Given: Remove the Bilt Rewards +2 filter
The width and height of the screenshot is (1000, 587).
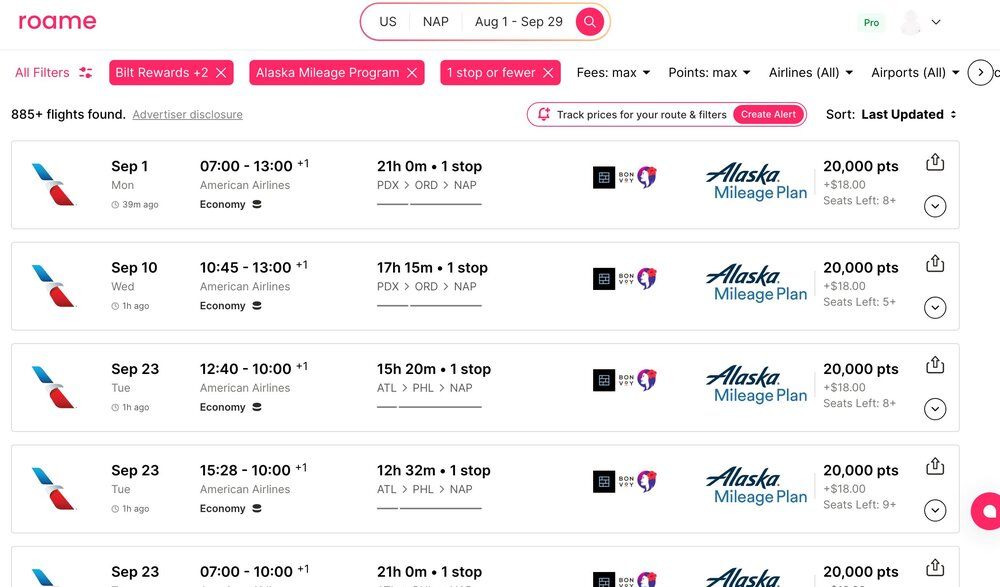Looking at the screenshot, I should point(222,73).
